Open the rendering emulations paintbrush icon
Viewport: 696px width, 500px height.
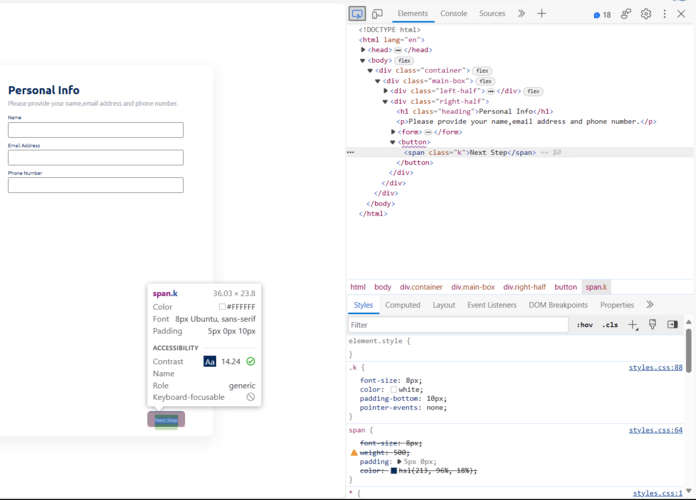[652, 325]
